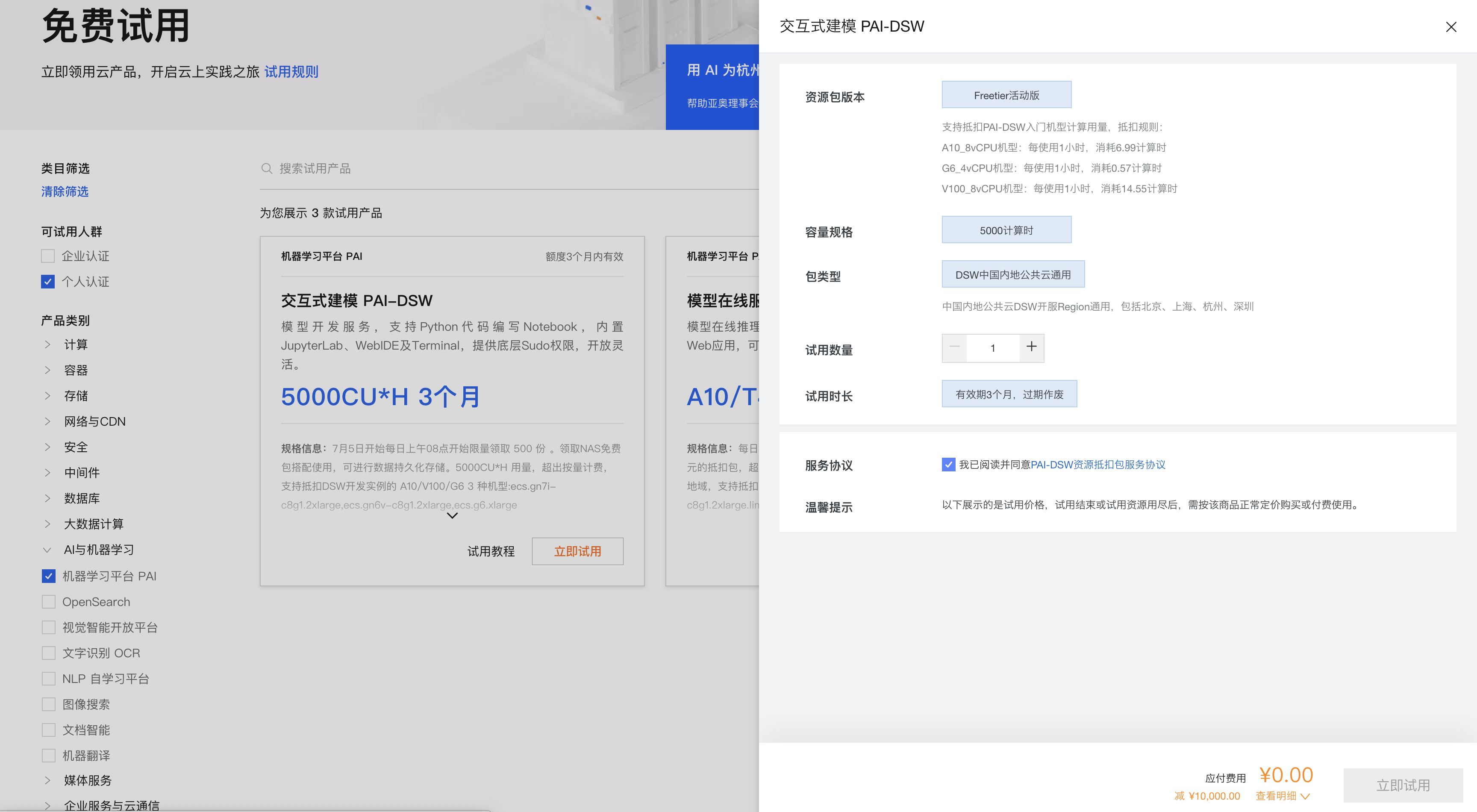
Task: Click 立即试用 on the PAI-DSW card
Action: [577, 551]
